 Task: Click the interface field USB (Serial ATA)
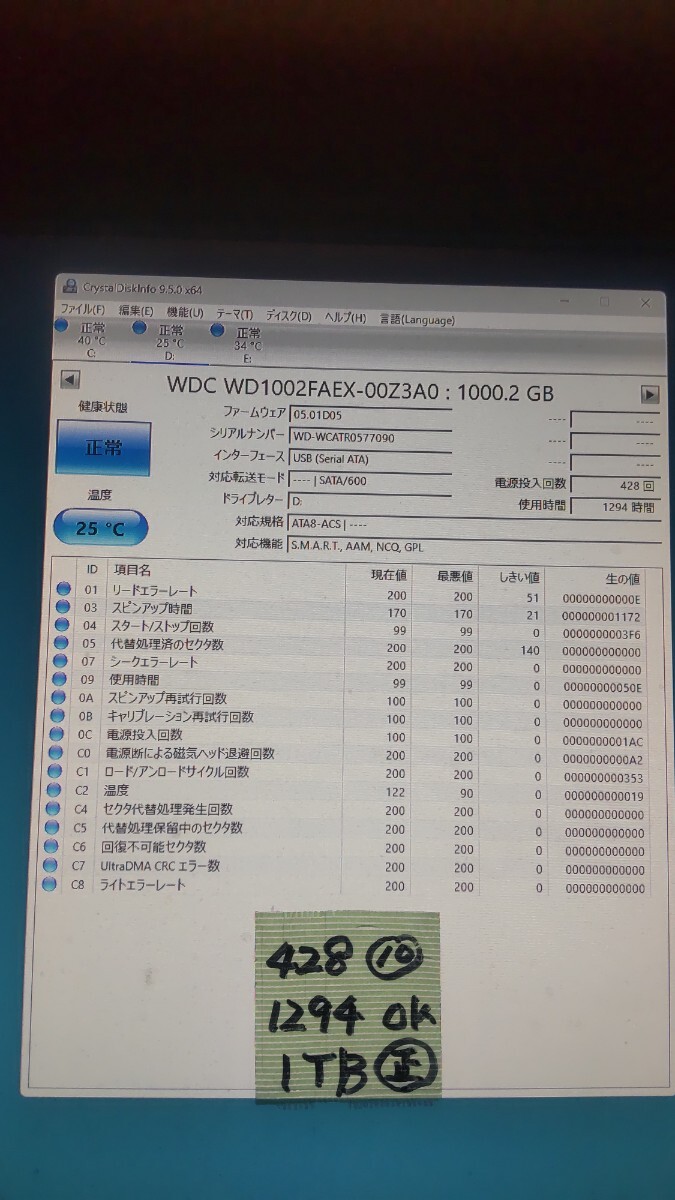click(370, 458)
